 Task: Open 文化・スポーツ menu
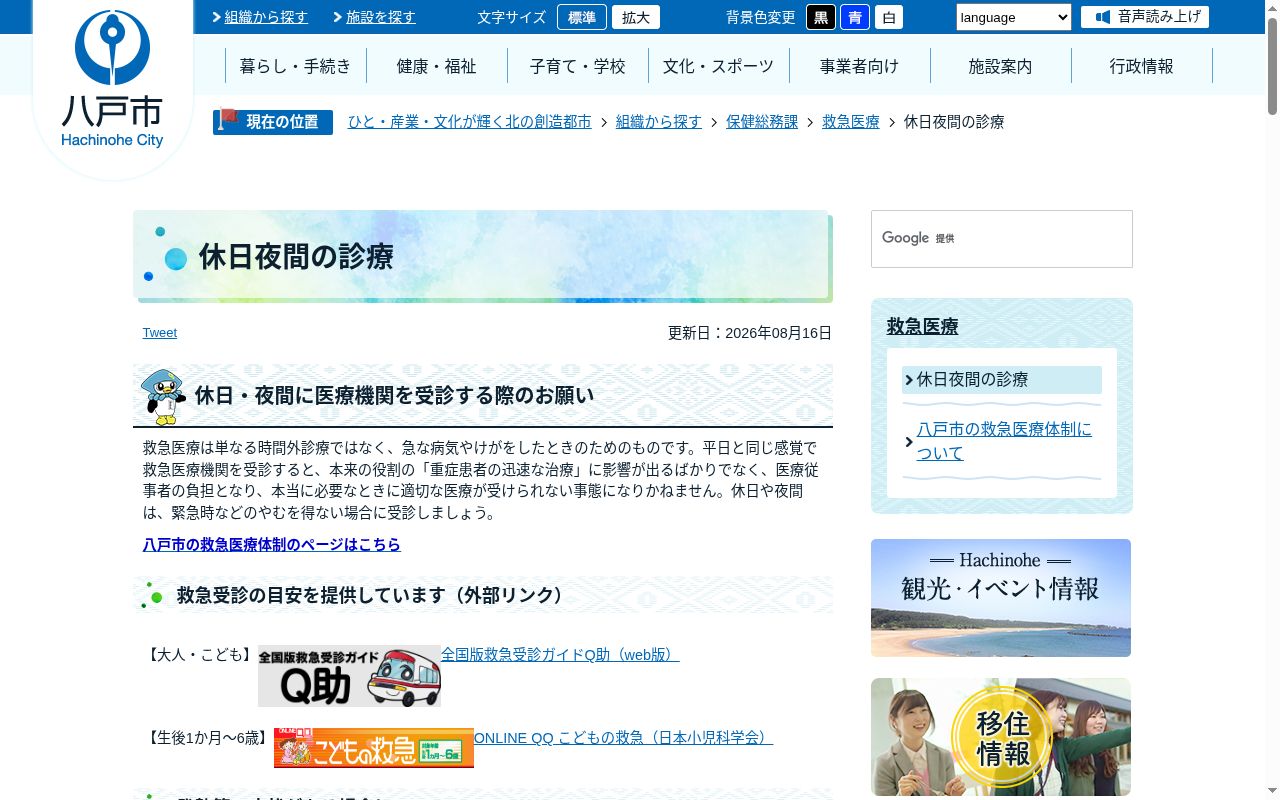click(718, 66)
